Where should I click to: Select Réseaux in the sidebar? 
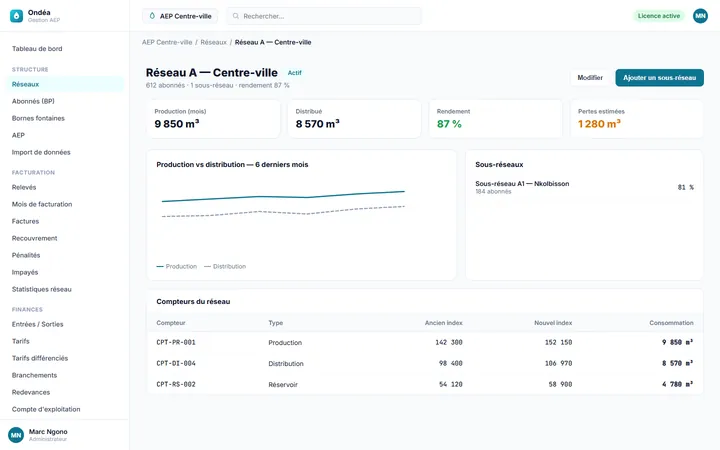64,84
